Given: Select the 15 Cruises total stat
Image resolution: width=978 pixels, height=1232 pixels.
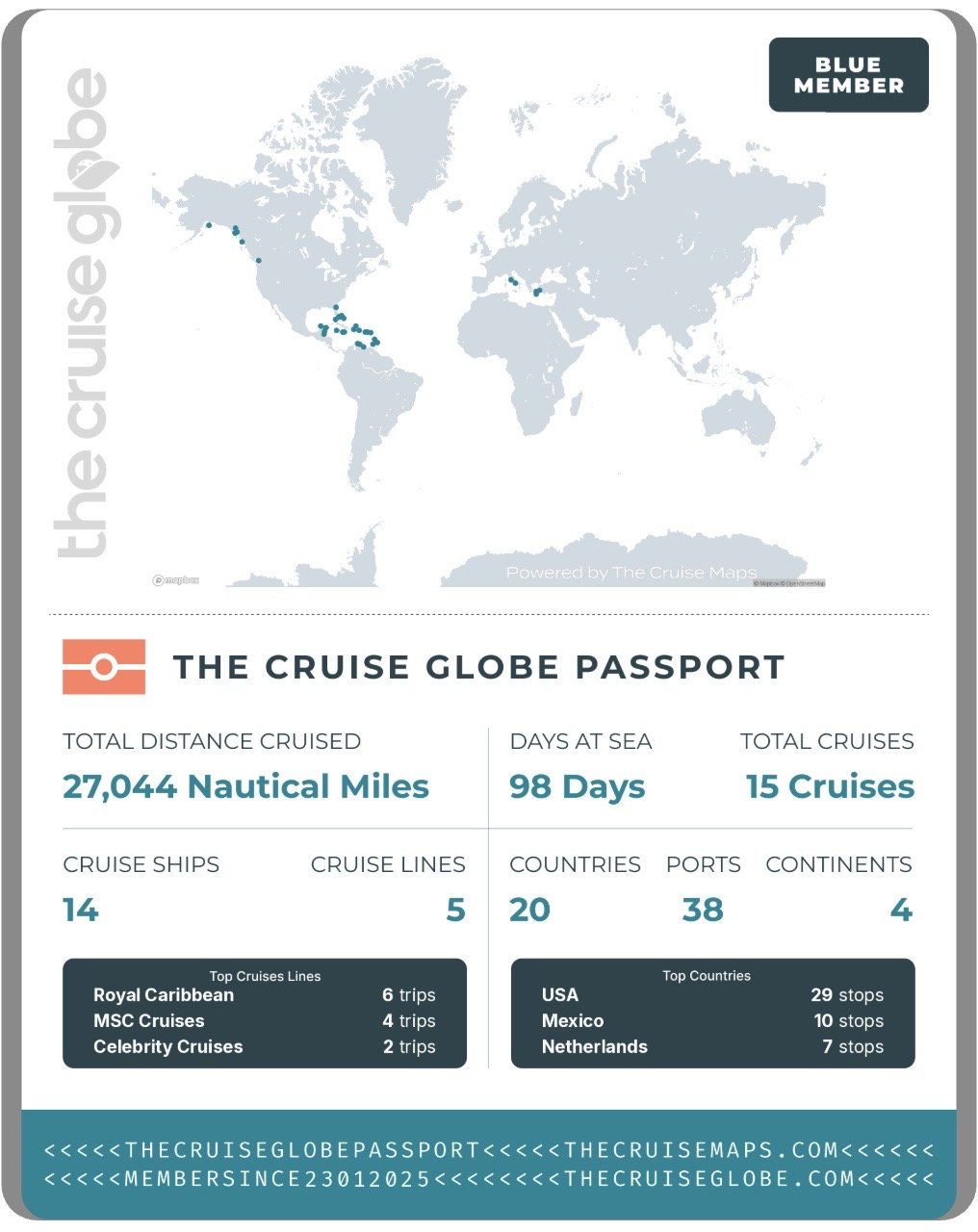Looking at the screenshot, I should pyautogui.click(x=830, y=786).
